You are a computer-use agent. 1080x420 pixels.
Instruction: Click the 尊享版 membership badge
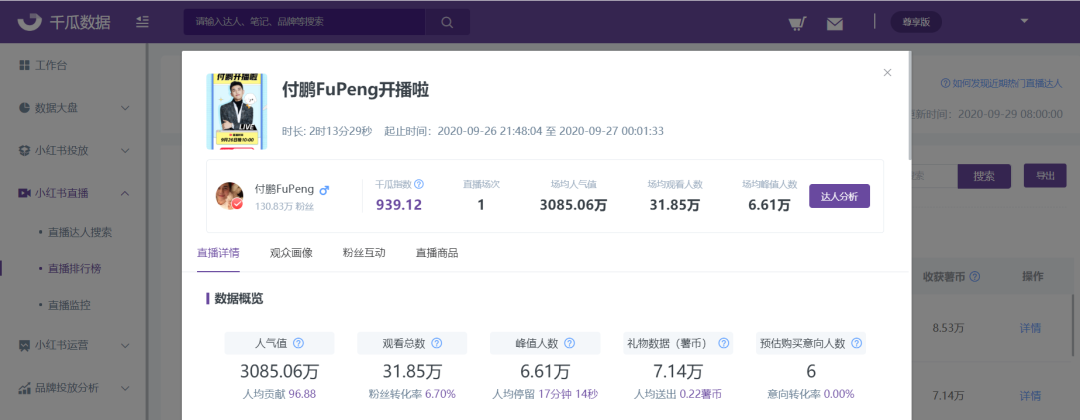click(x=916, y=22)
